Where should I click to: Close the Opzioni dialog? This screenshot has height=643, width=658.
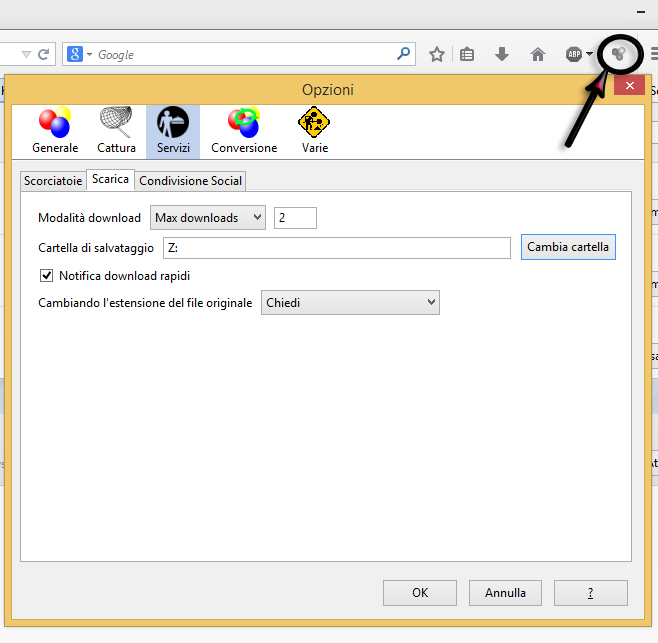point(629,86)
